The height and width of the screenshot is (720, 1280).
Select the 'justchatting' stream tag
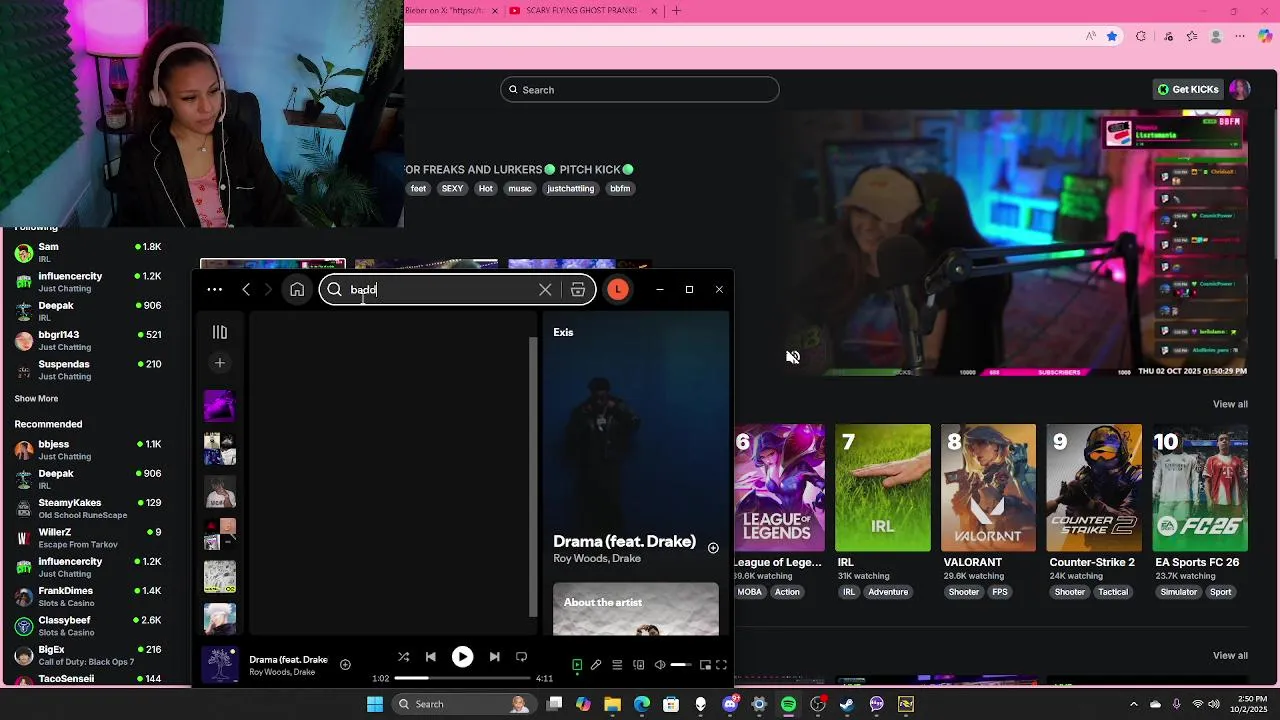pos(570,189)
